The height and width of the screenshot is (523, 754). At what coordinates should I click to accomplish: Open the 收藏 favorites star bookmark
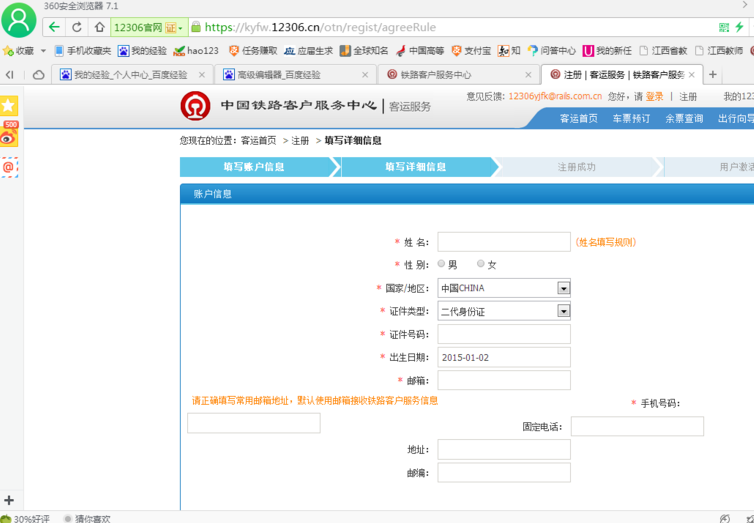[x=18, y=50]
